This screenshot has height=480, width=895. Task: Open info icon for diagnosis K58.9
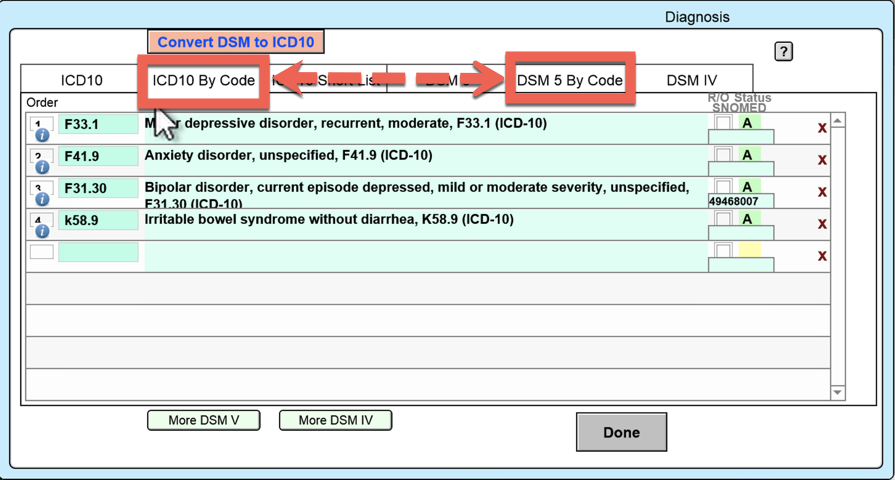pos(42,231)
